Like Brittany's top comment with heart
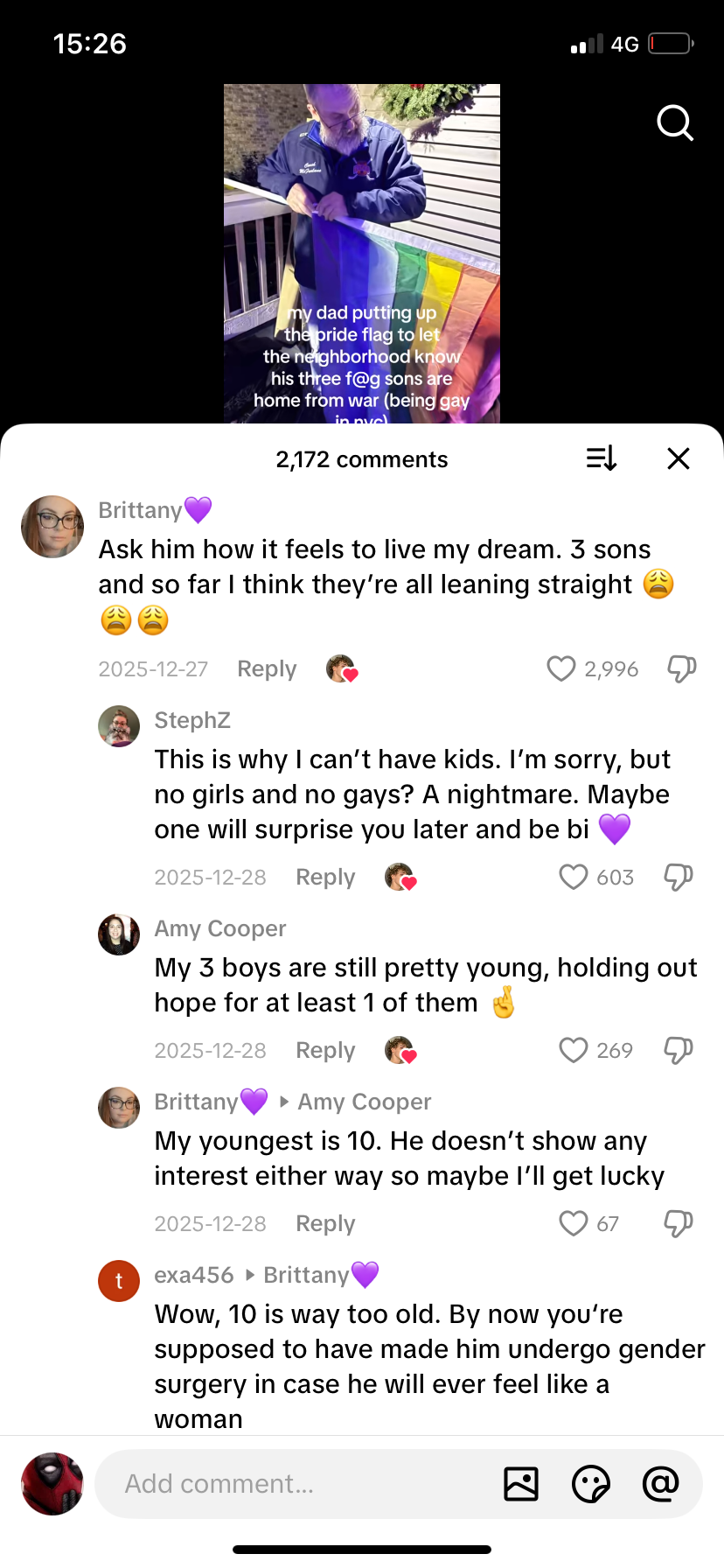 click(561, 669)
